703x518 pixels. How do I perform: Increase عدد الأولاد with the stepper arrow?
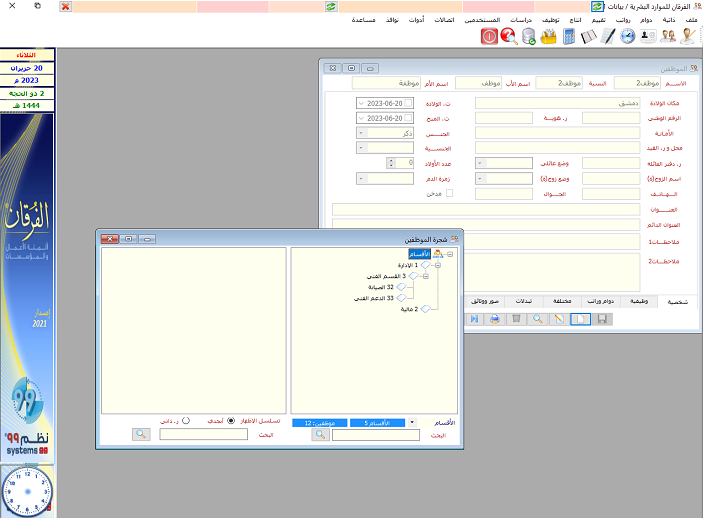click(390, 160)
